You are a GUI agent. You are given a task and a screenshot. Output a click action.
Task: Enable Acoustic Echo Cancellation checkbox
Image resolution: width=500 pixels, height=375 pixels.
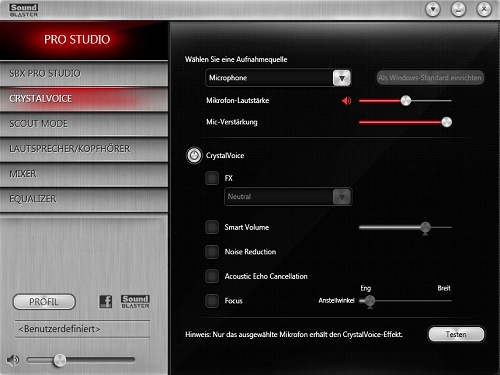pos(212,276)
